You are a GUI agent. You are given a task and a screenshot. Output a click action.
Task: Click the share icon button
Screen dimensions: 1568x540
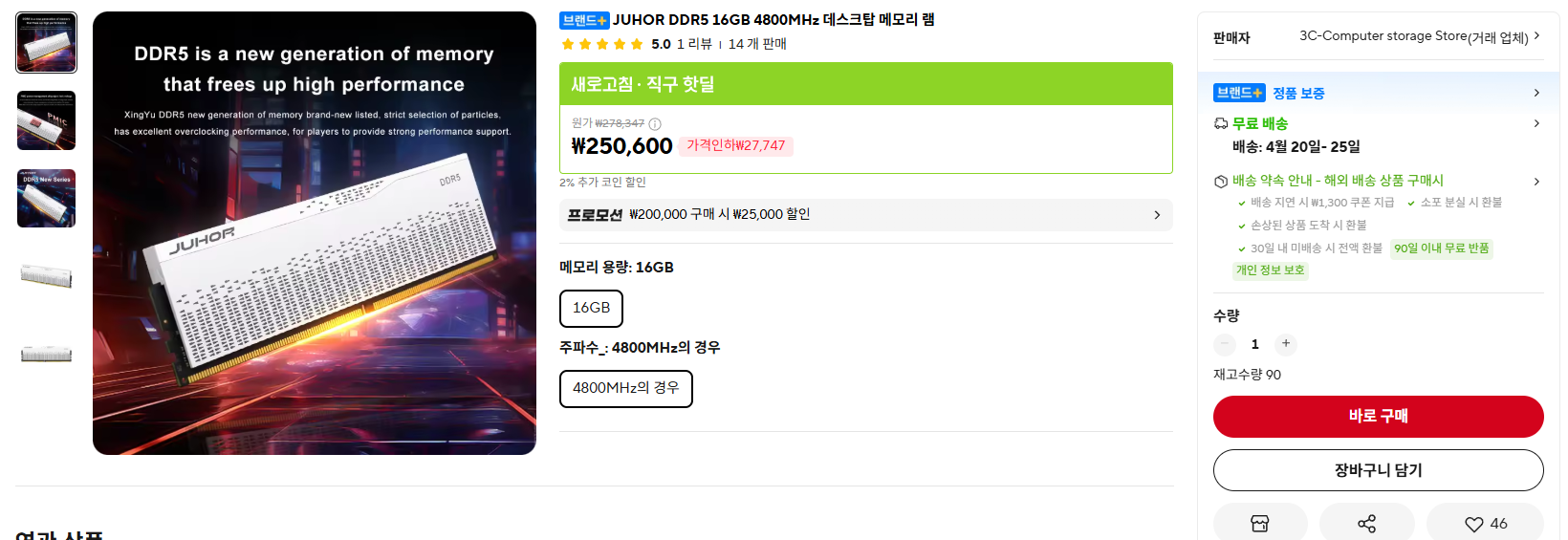[1366, 523]
